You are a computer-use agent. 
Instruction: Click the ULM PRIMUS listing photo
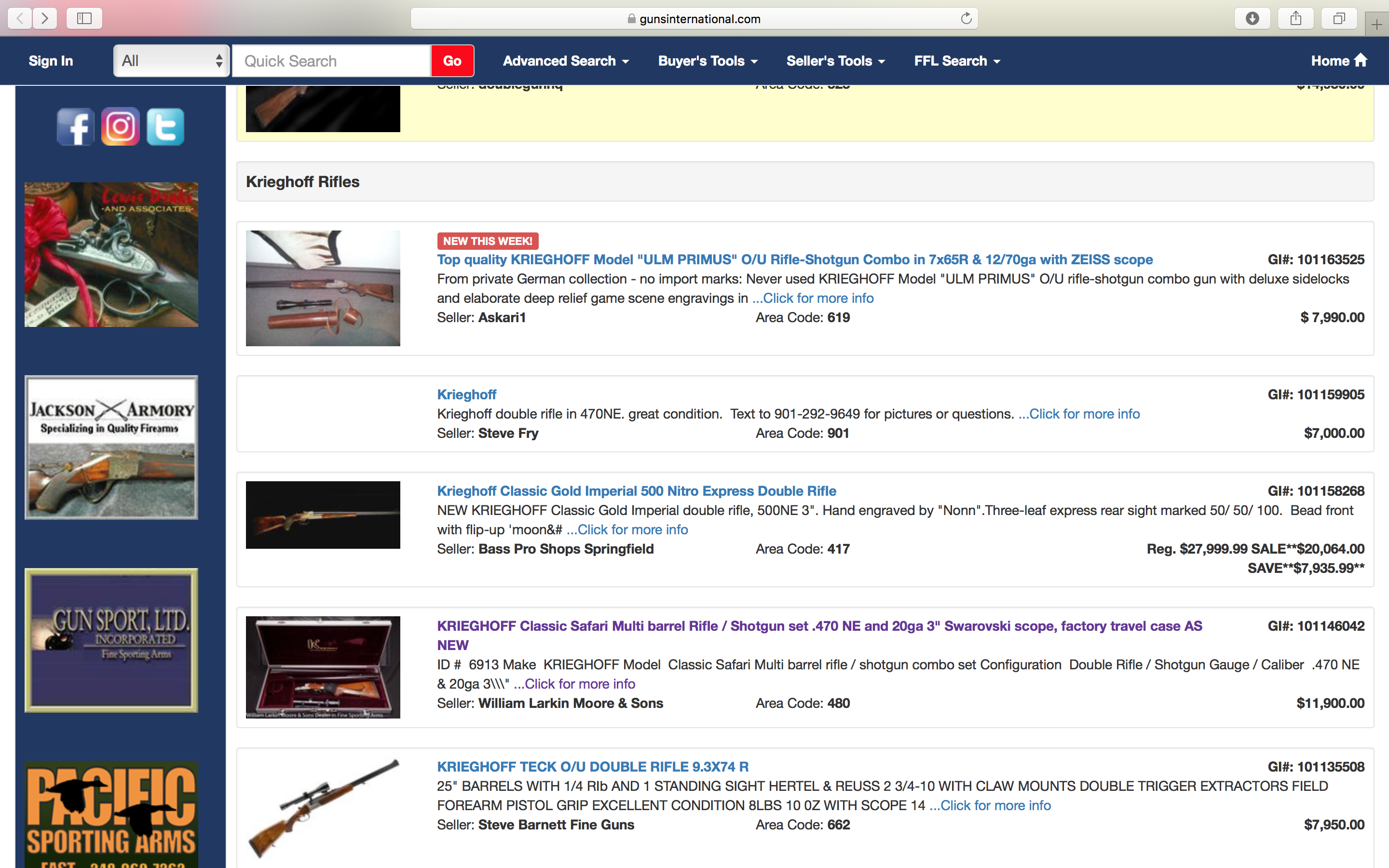323,288
